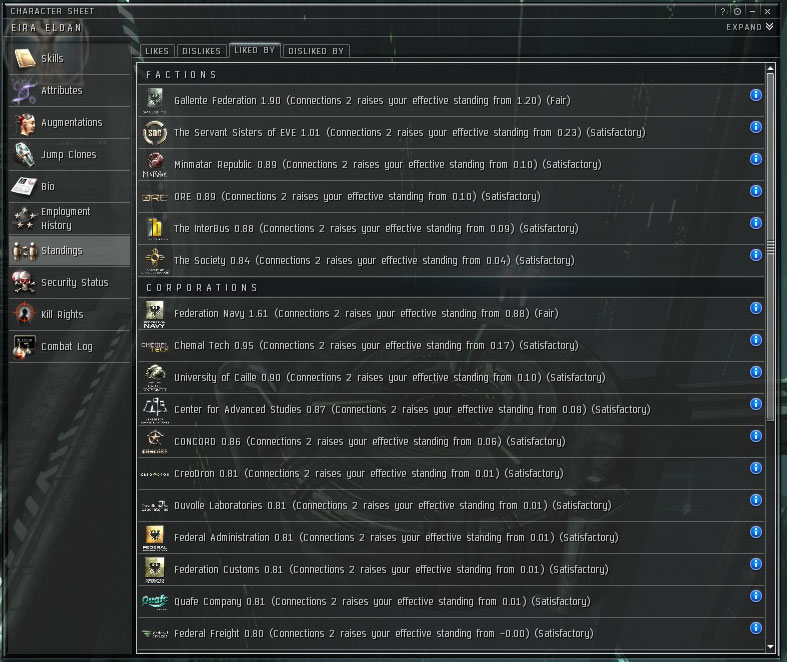Select the University of Caille 0.90 row
The width and height of the screenshot is (787, 662).
coord(451,377)
